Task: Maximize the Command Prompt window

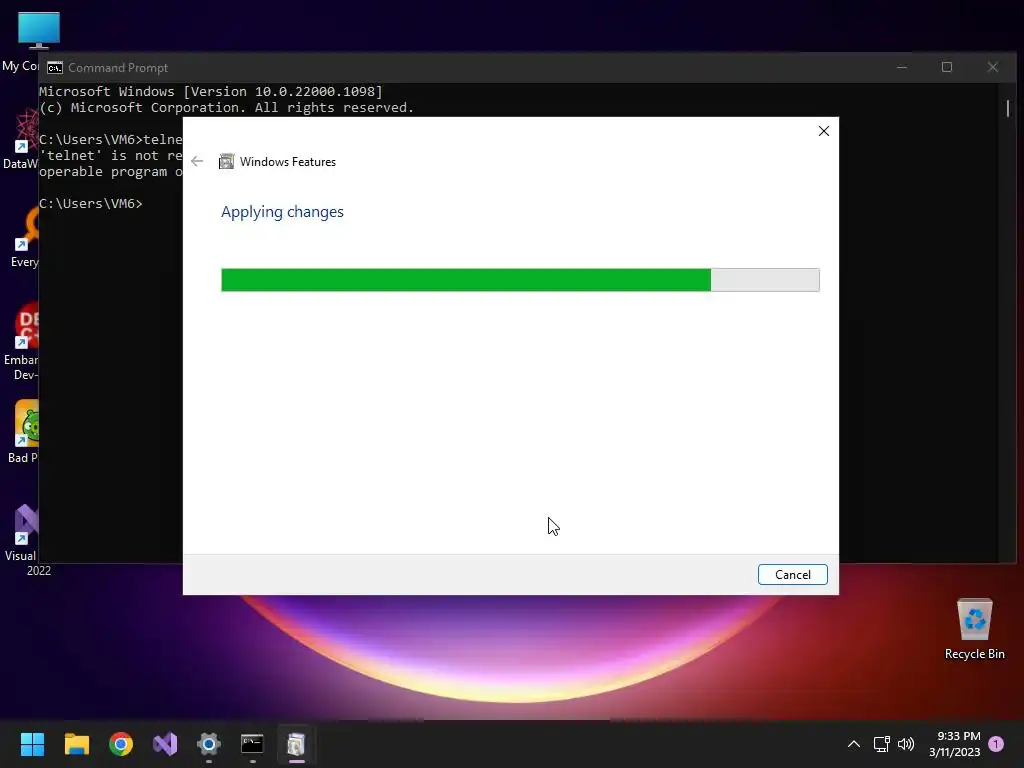Action: pos(947,67)
